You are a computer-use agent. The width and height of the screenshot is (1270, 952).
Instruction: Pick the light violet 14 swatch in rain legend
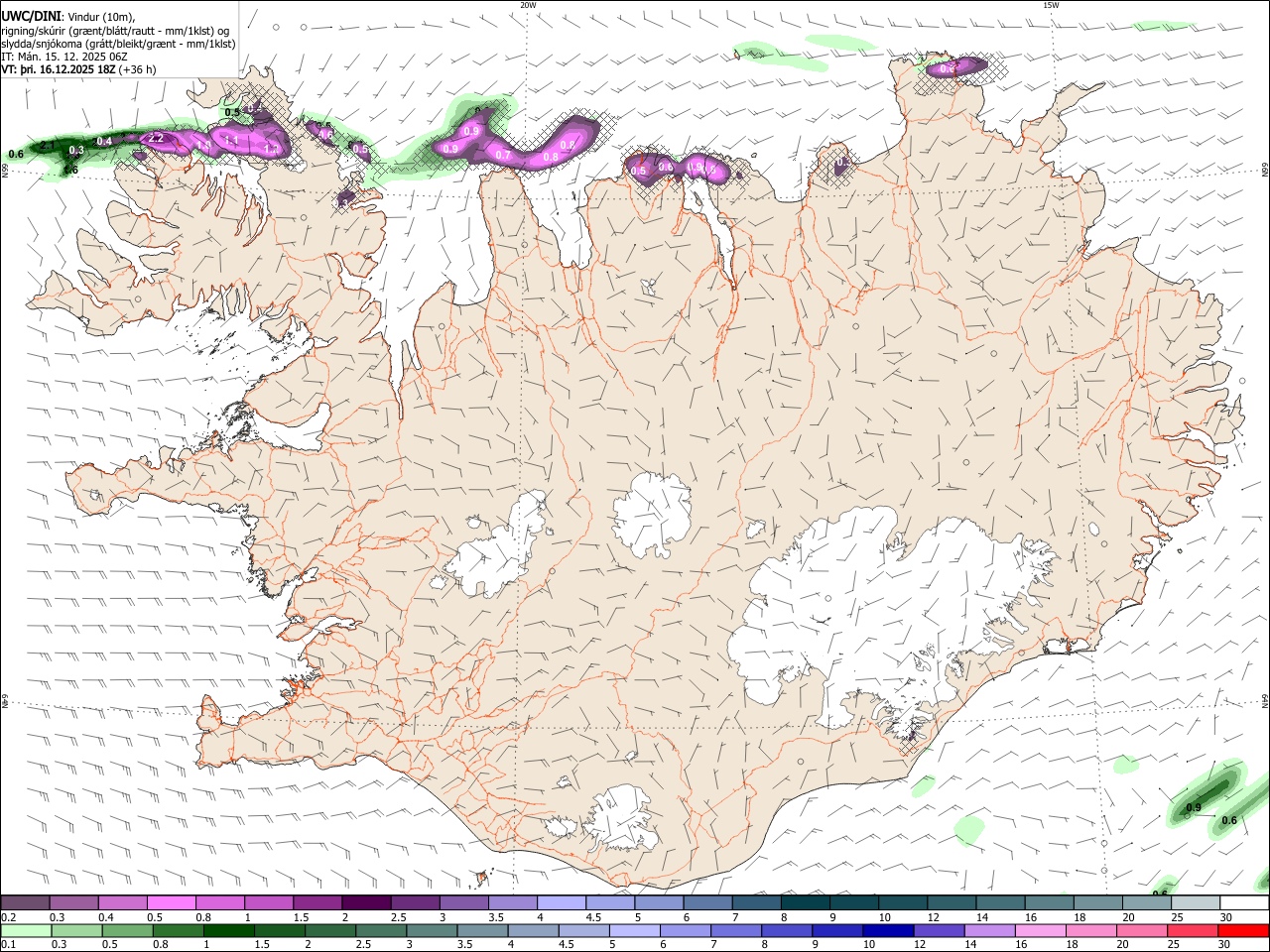pyautogui.click(x=990, y=931)
